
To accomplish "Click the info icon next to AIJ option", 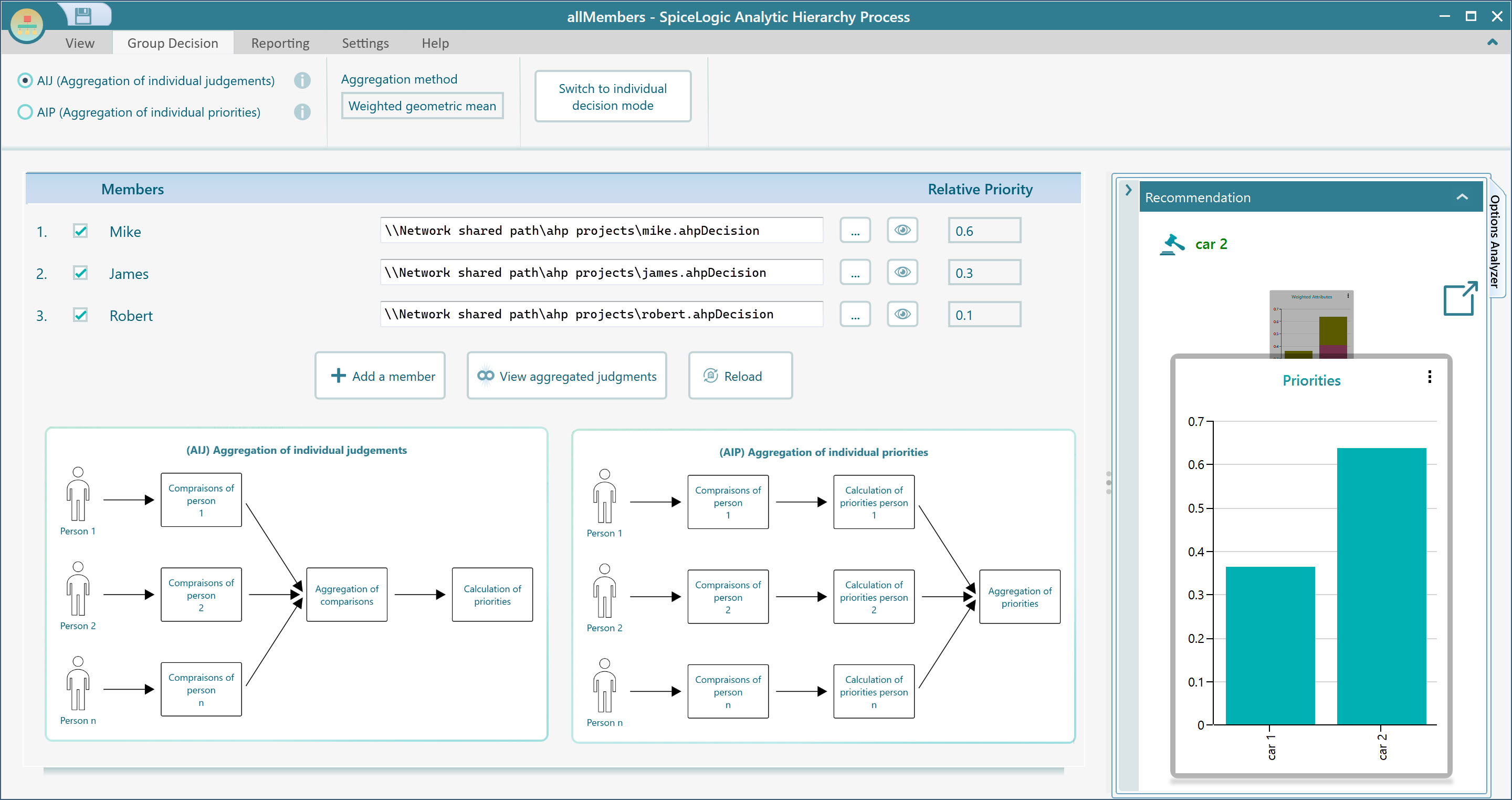I will coord(302,80).
